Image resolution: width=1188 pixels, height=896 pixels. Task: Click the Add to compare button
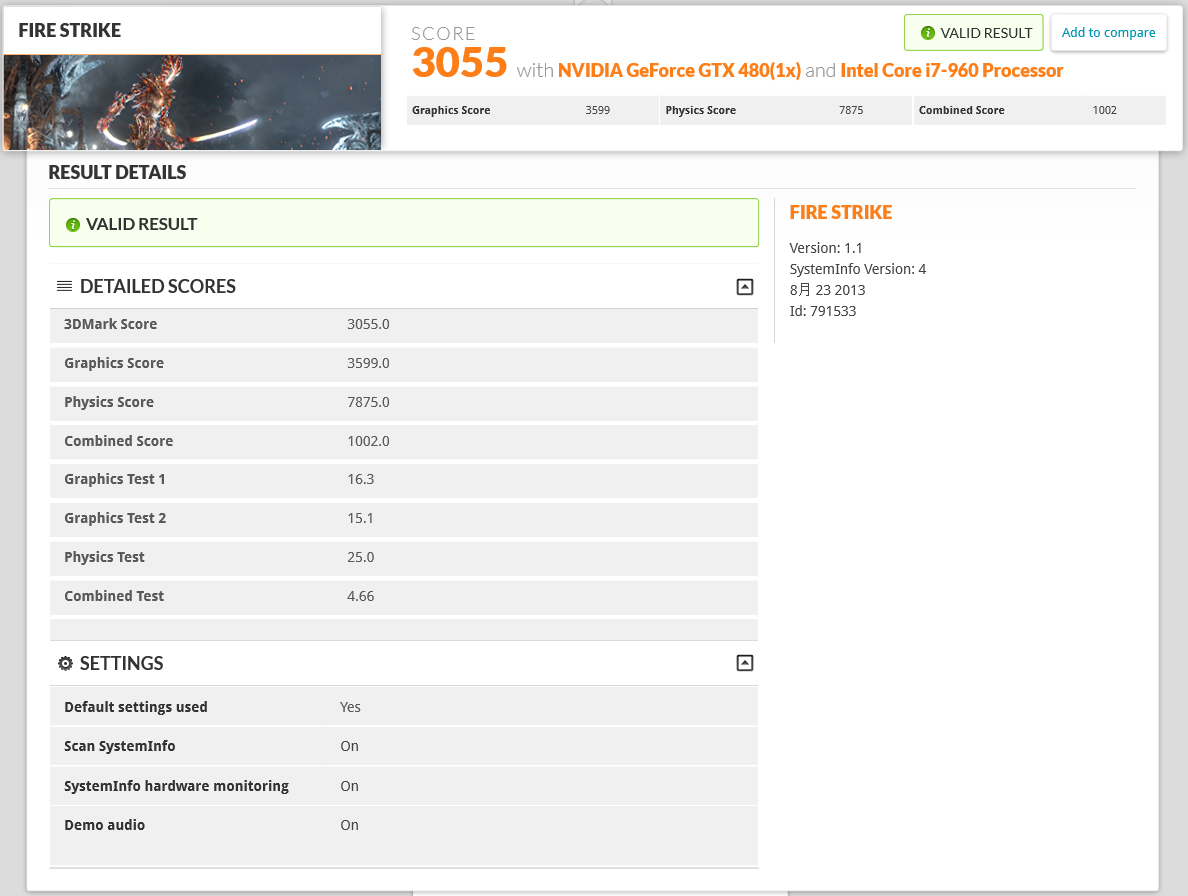[1108, 33]
